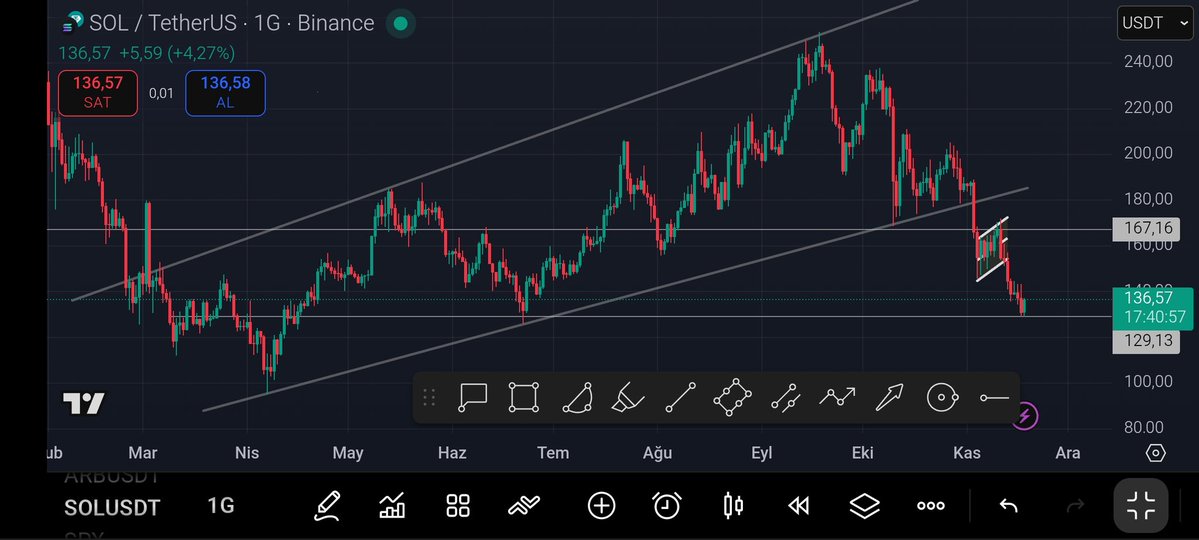Click the green market status indicator
The height and width of the screenshot is (540, 1199).
(x=400, y=24)
